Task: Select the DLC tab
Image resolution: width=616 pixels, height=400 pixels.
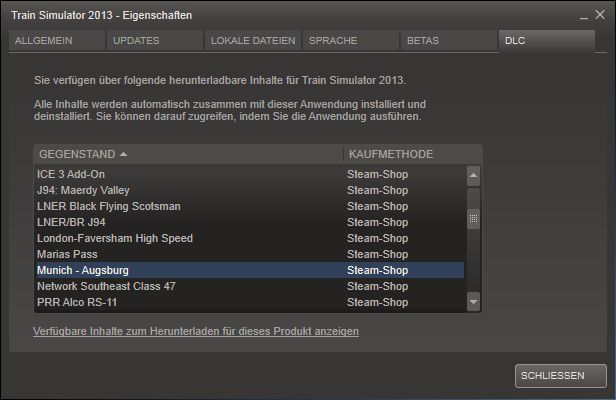Action: click(x=547, y=40)
